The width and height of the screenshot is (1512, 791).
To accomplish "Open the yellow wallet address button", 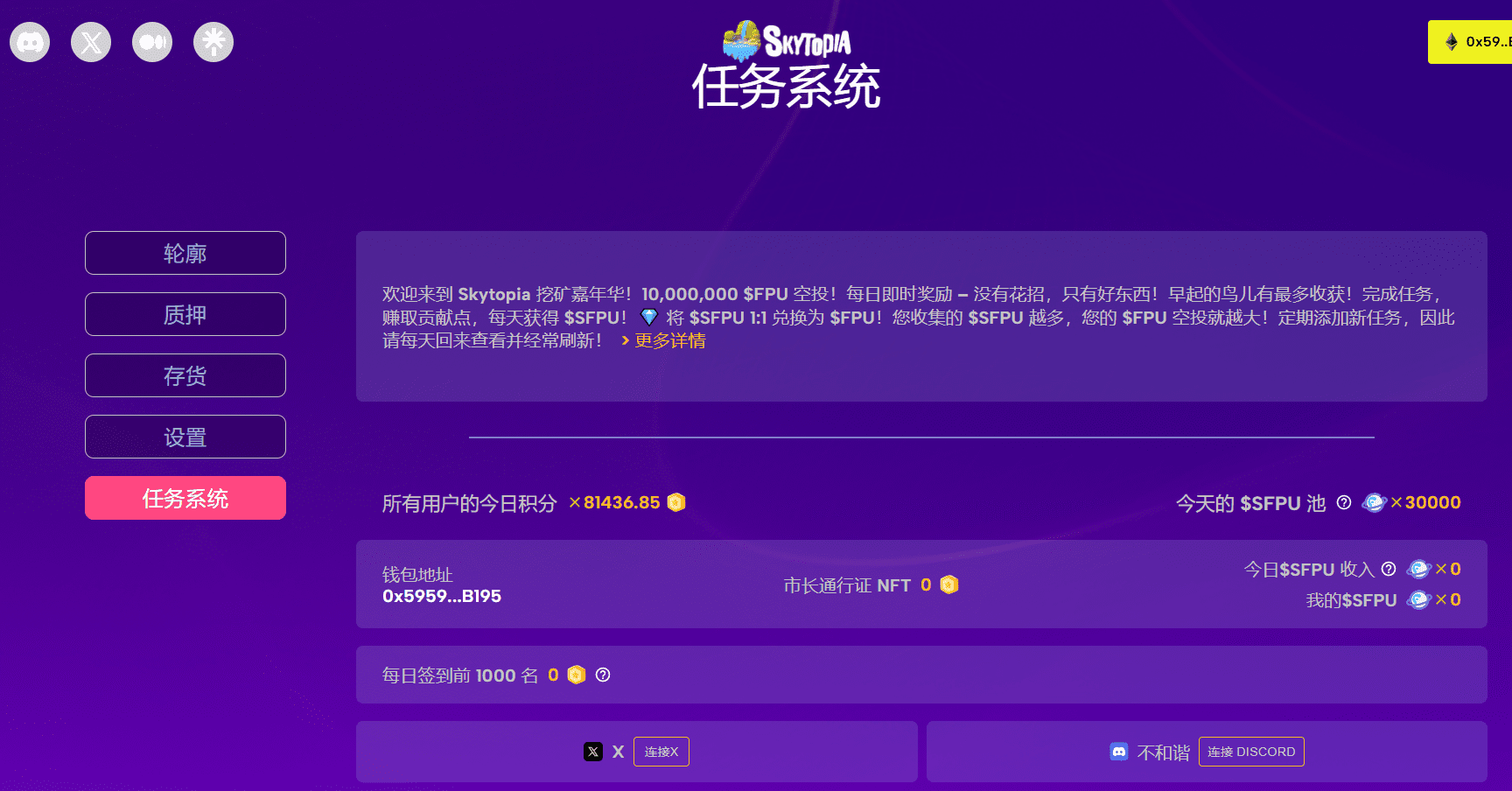I will [x=1473, y=42].
